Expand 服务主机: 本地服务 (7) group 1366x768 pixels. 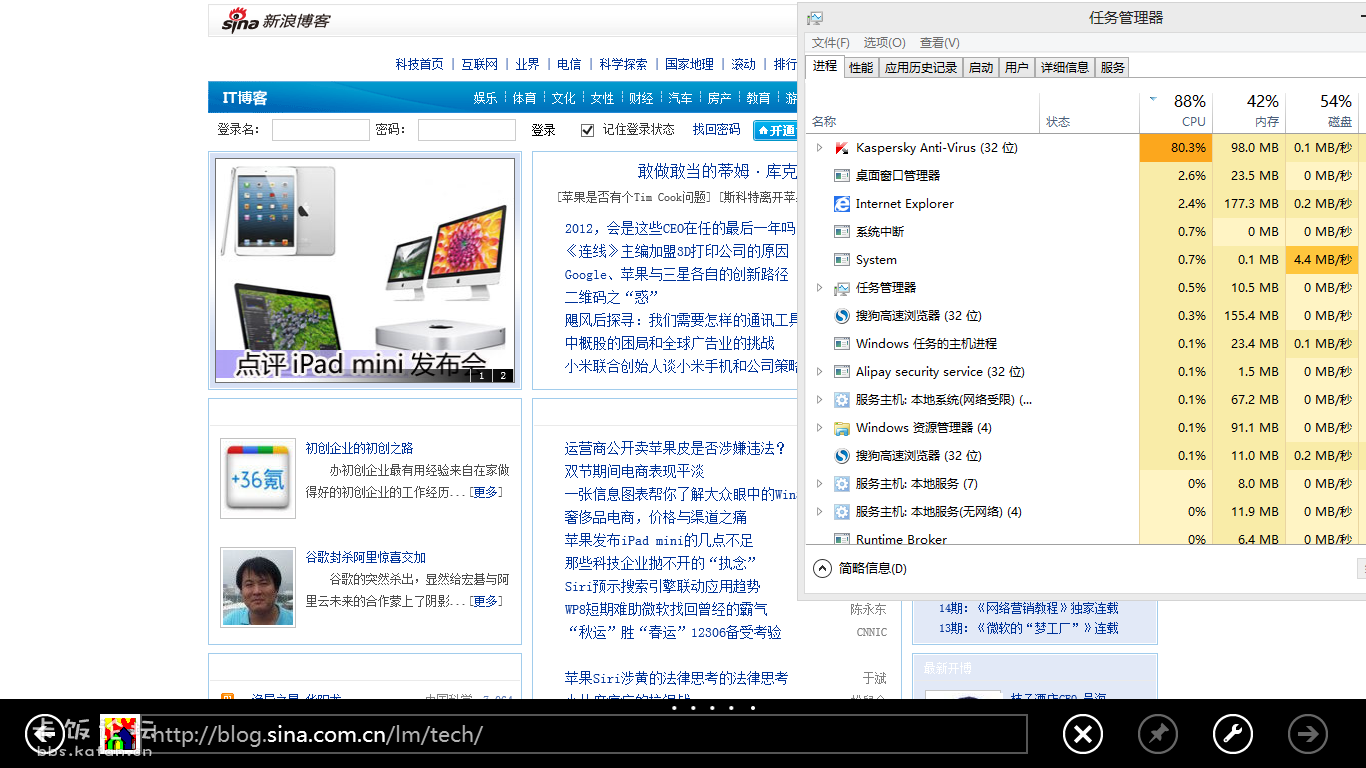(x=820, y=484)
